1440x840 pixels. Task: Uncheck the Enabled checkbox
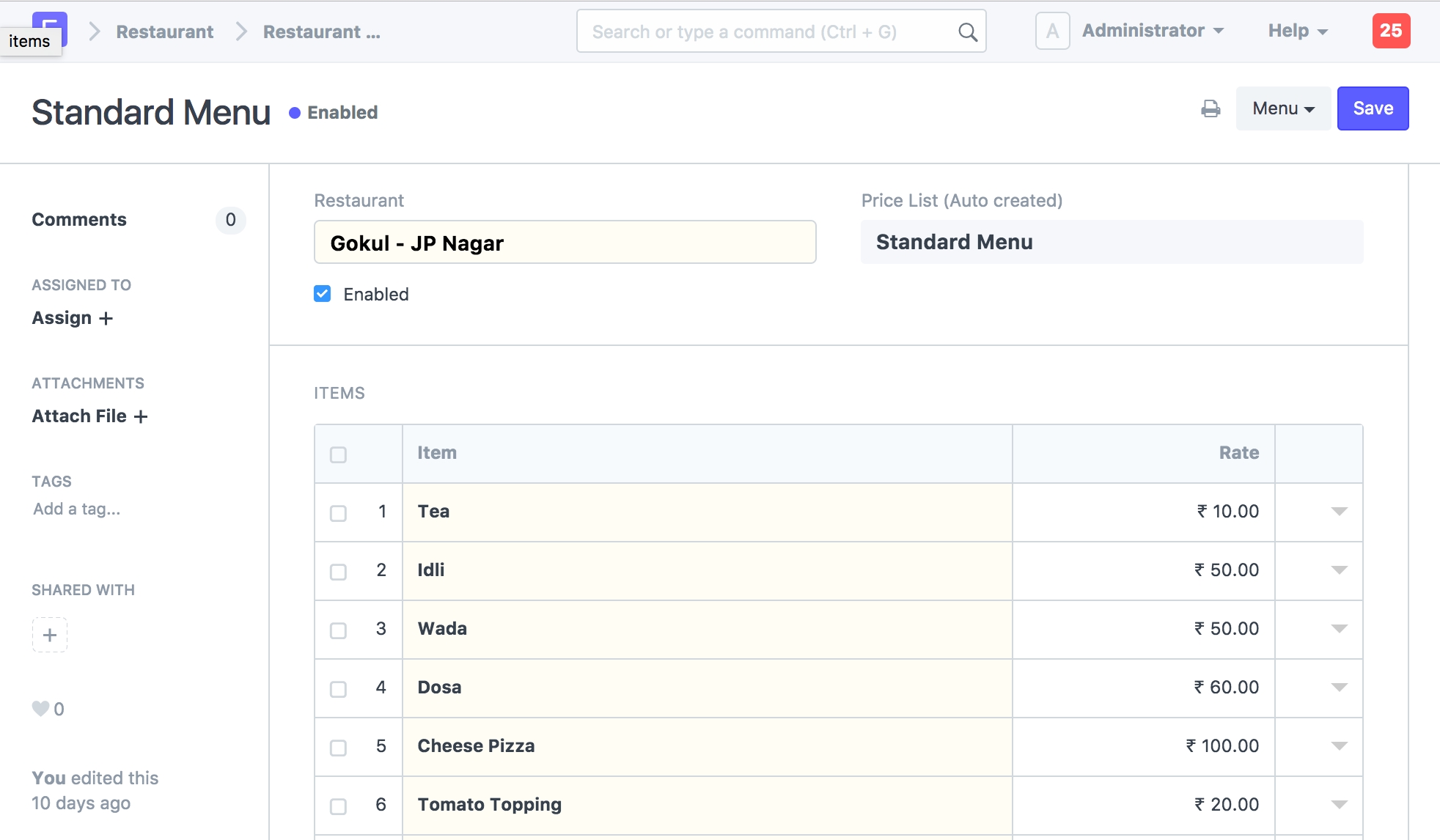tap(323, 294)
